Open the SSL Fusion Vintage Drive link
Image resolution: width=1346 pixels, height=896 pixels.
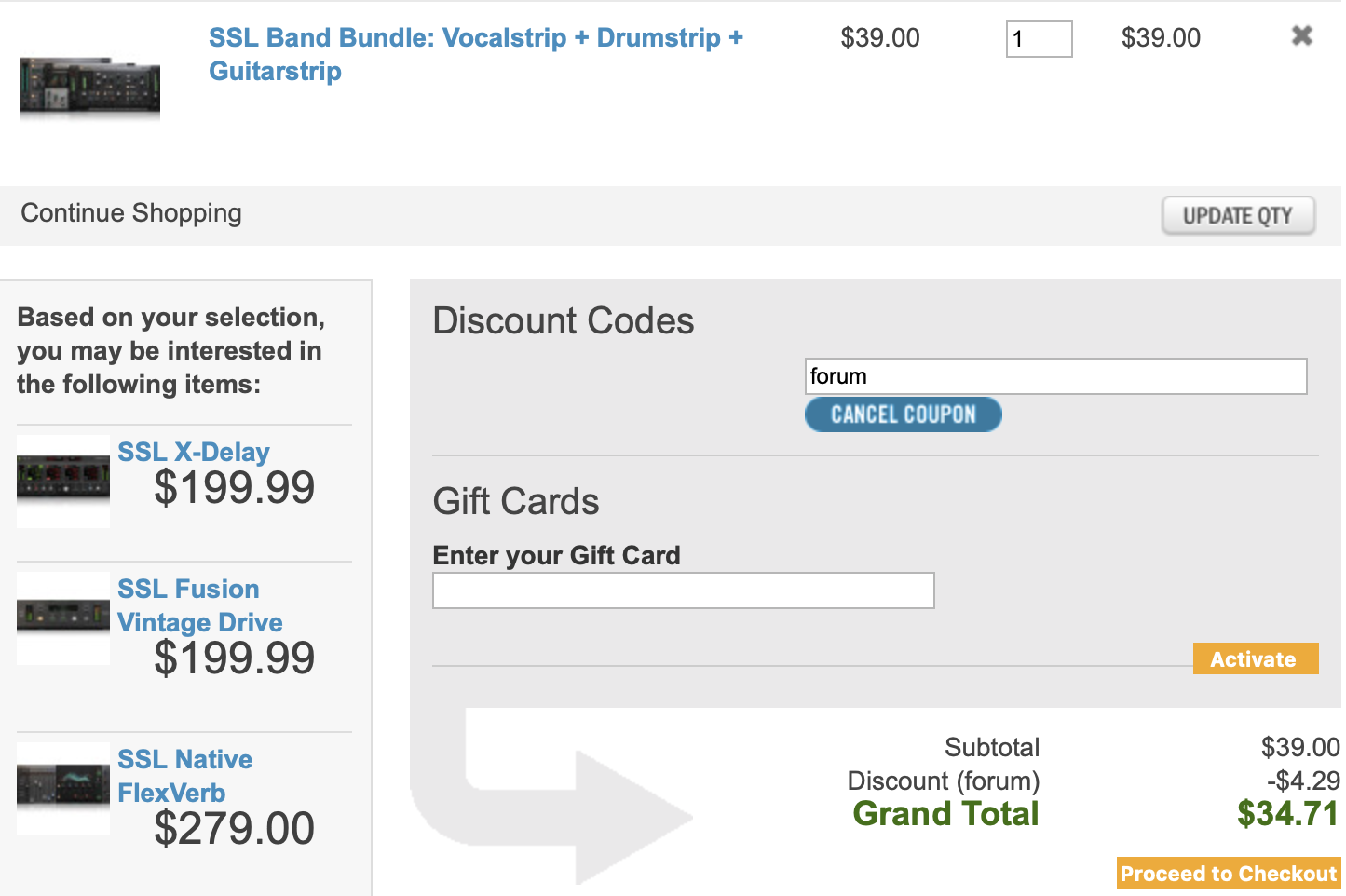click(x=200, y=605)
